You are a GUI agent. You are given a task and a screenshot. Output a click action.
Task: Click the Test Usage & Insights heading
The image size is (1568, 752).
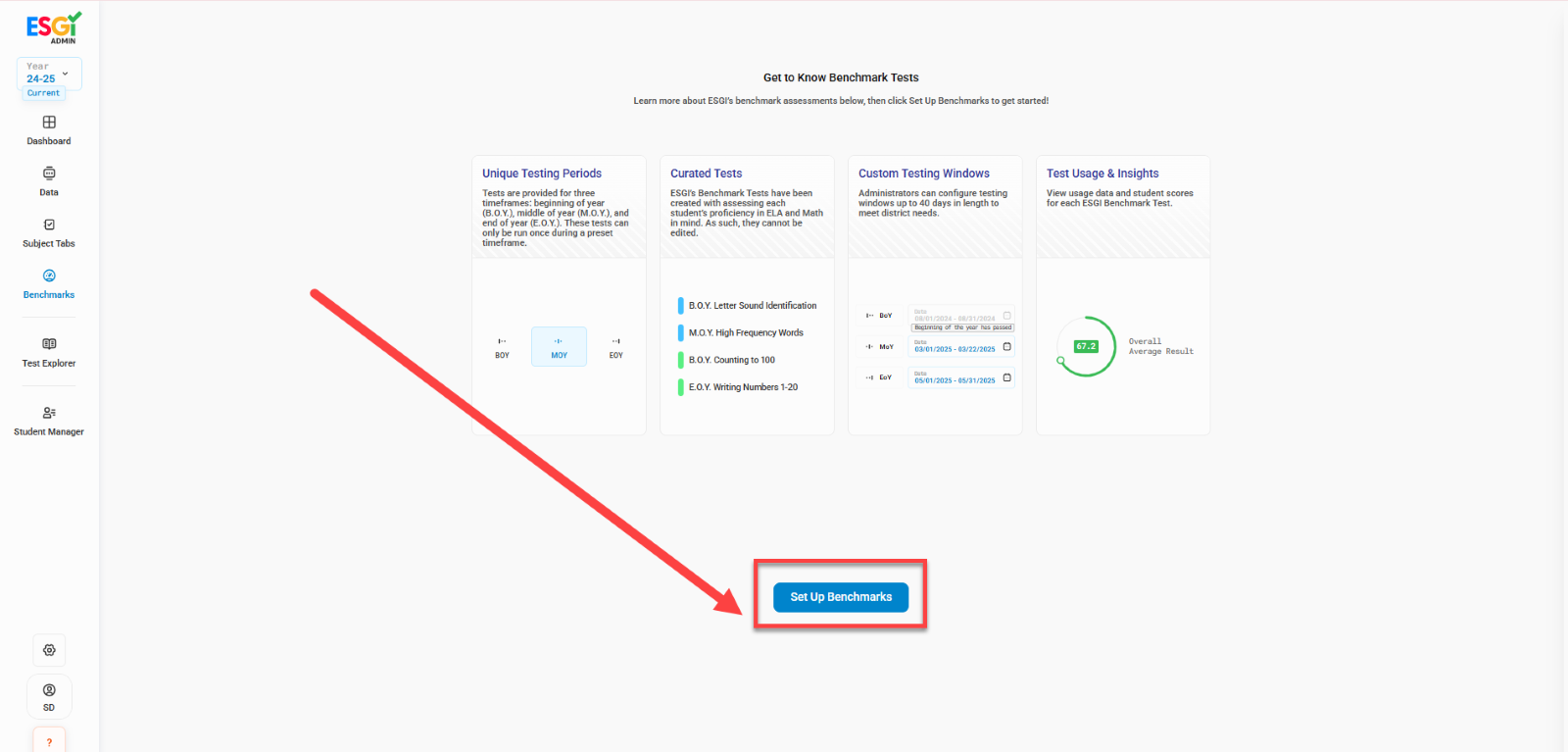pyautogui.click(x=1102, y=174)
